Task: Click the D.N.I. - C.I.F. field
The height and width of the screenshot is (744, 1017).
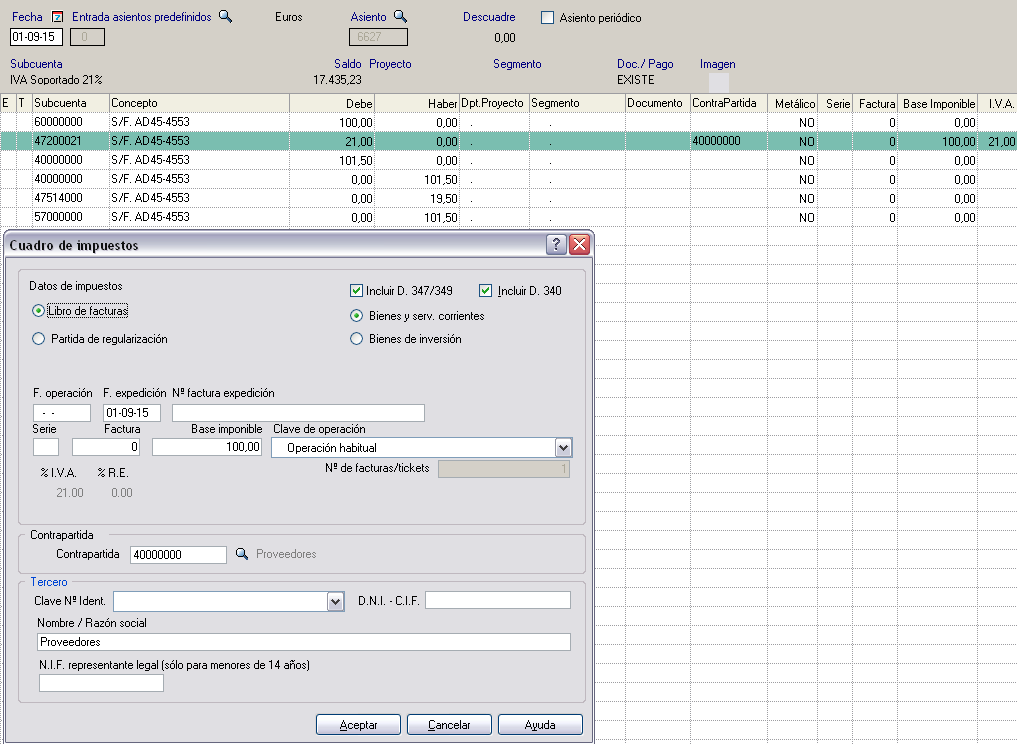Action: click(498, 600)
